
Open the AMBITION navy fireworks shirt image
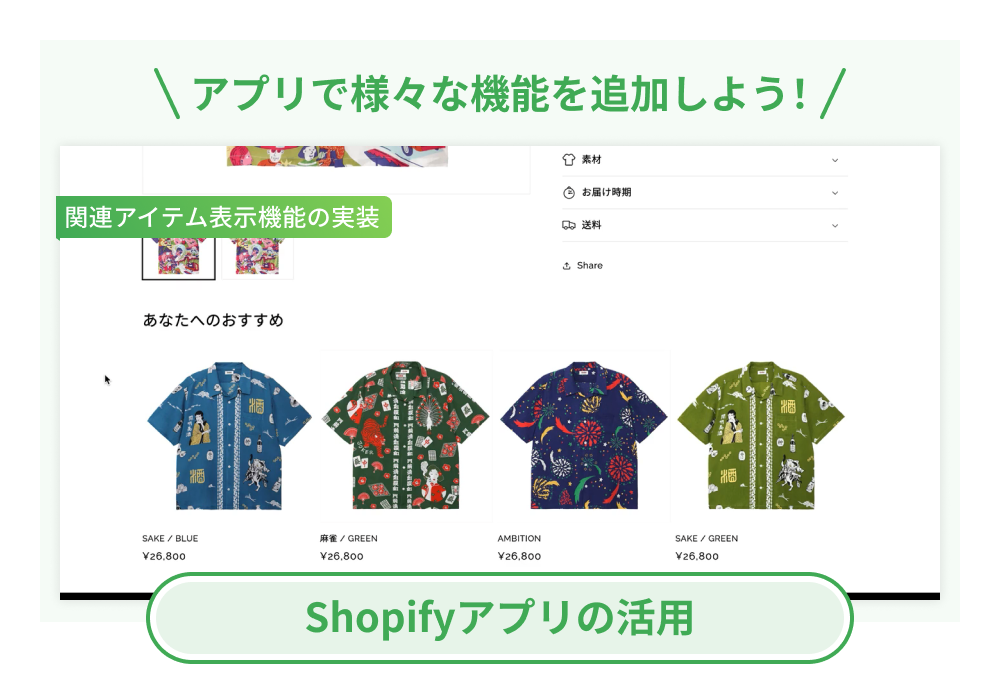(584, 436)
